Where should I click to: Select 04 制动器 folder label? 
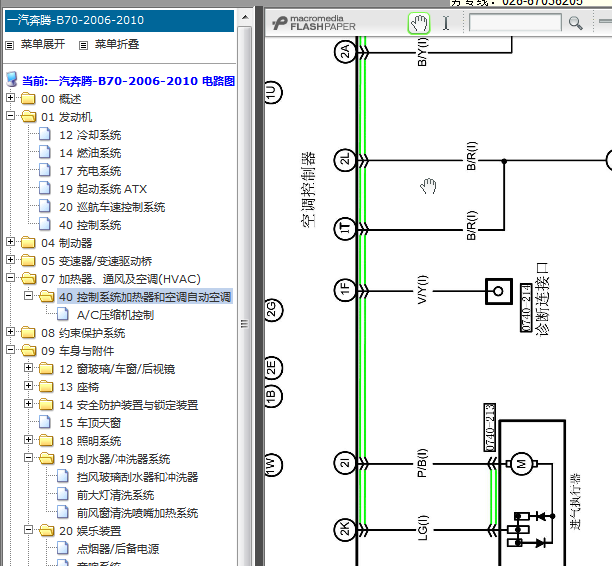pyautogui.click(x=67, y=243)
